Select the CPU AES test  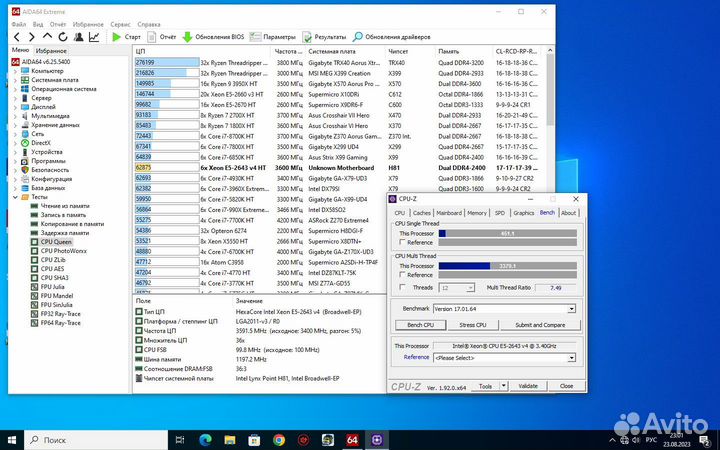[x=52, y=269]
